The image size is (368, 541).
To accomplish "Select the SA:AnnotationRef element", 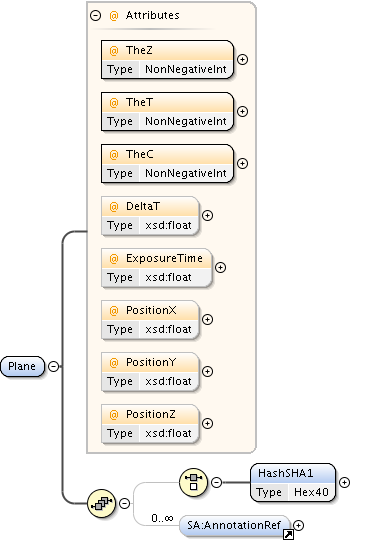I will pyautogui.click(x=235, y=525).
